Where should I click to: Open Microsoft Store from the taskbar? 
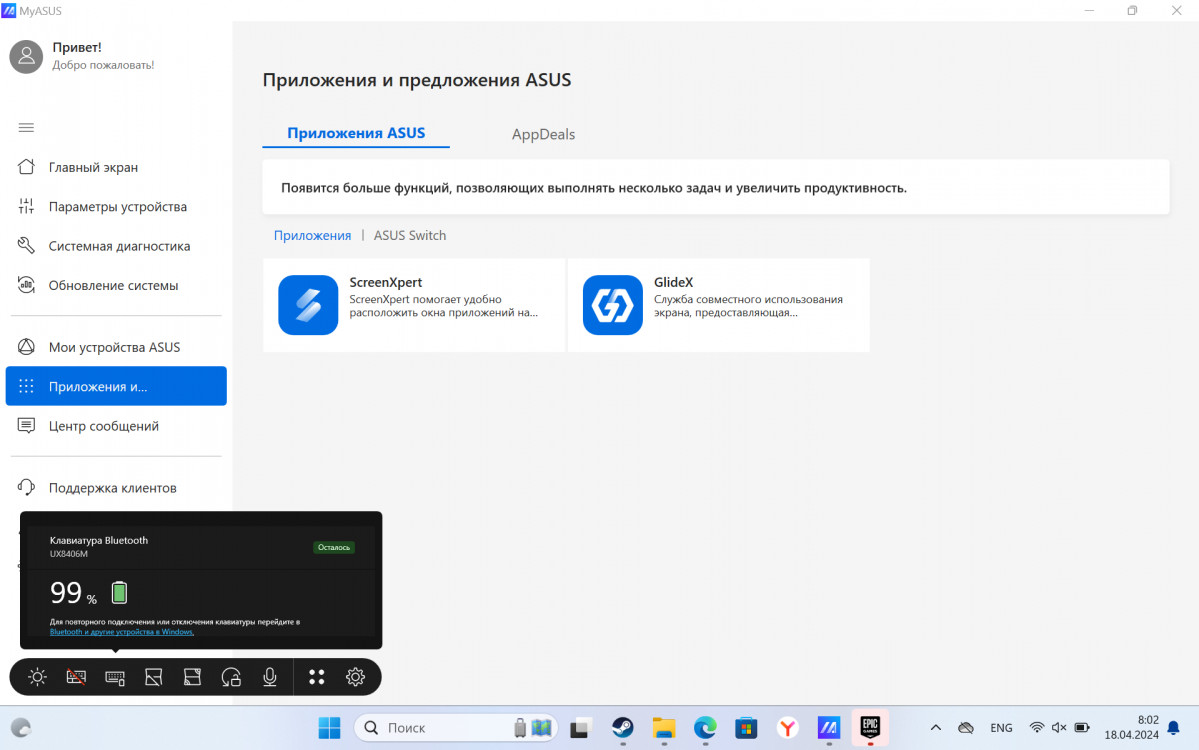746,728
